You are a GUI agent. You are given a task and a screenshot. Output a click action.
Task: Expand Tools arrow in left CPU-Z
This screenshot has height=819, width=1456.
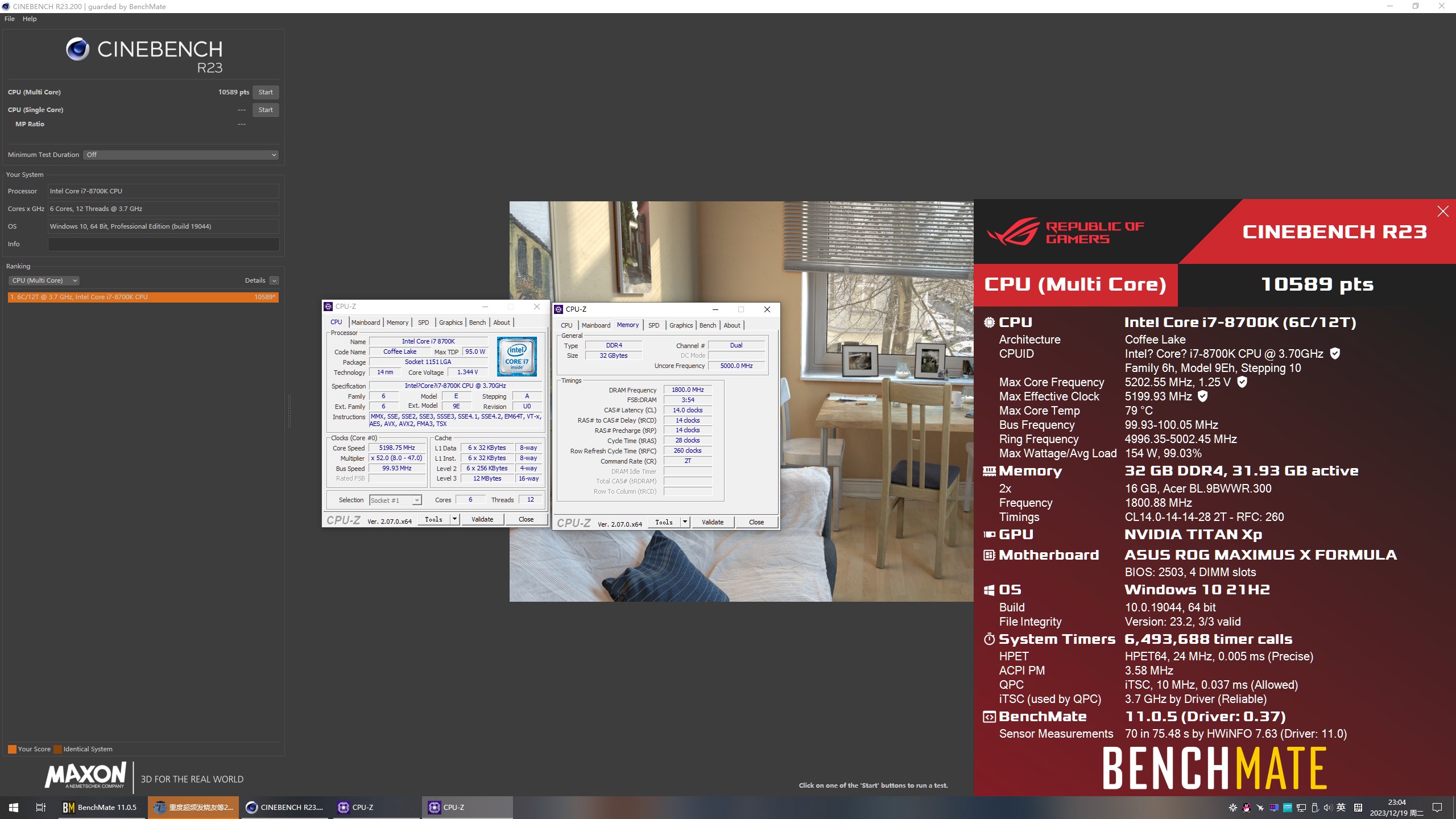454,519
